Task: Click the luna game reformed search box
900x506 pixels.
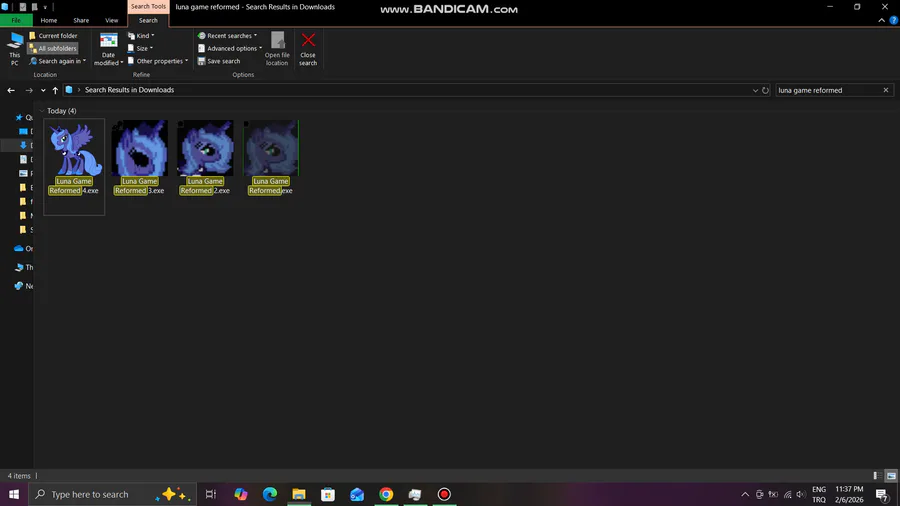Action: click(828, 90)
